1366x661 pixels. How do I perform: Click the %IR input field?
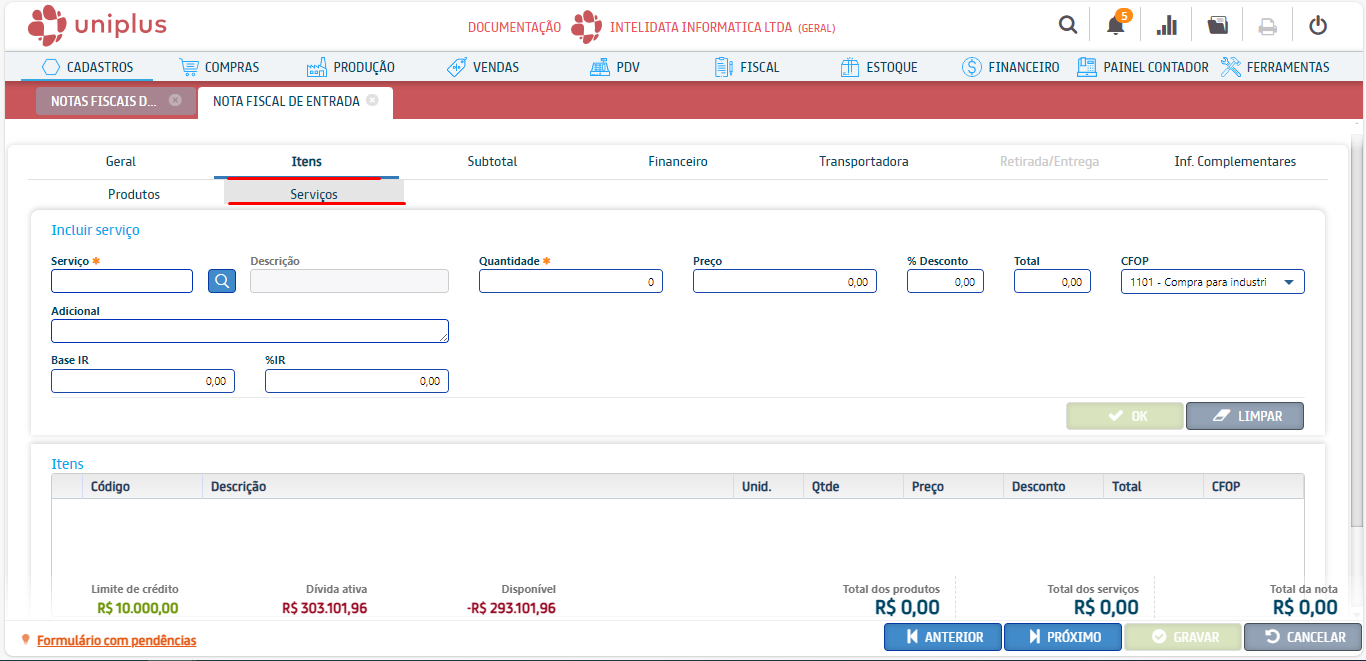(x=357, y=381)
